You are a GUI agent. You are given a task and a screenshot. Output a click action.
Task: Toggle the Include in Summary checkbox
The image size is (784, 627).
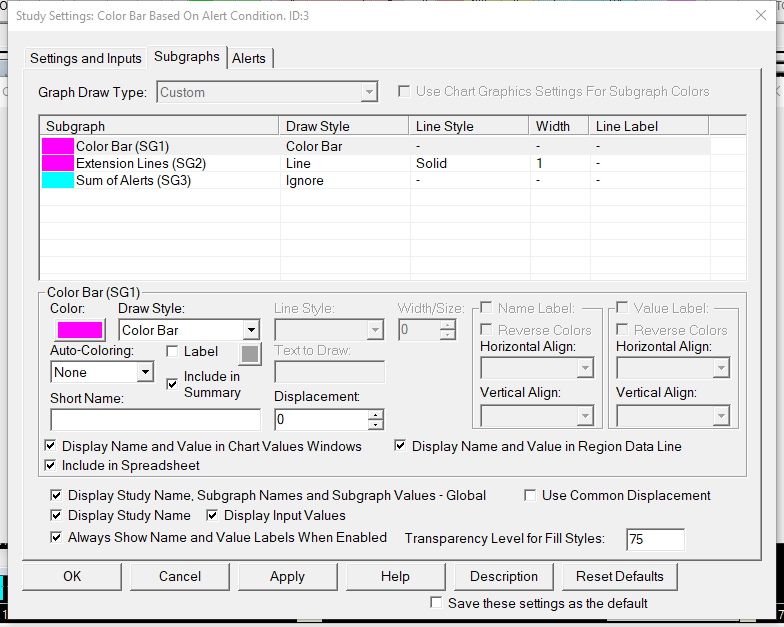[172, 384]
